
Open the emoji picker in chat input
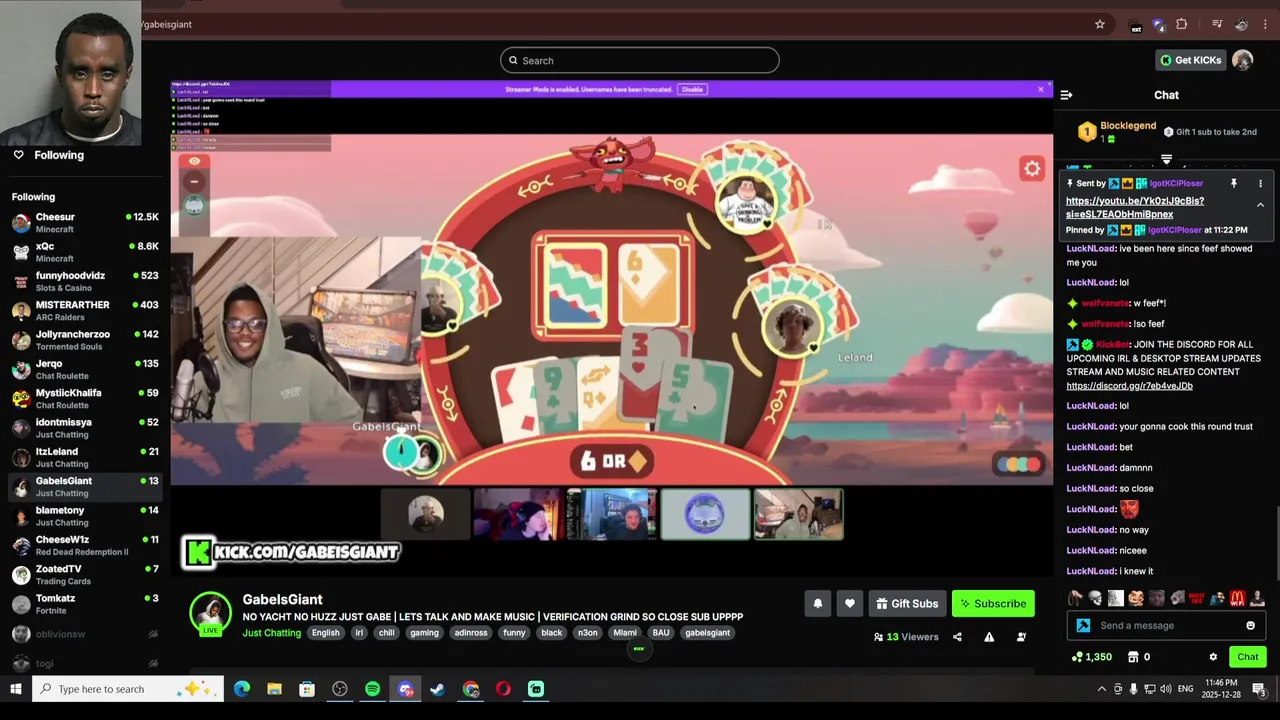click(x=1250, y=626)
